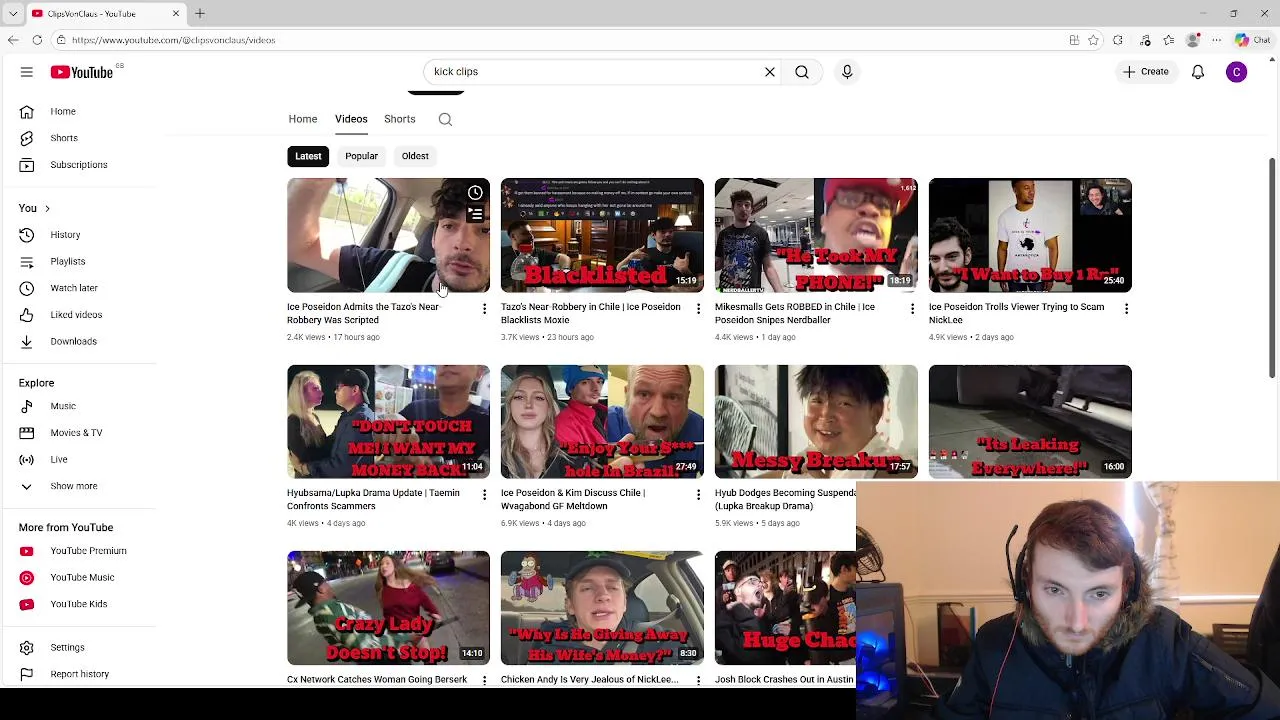The height and width of the screenshot is (720, 1280).
Task: Open Chicken Andy Is Very Jealous title
Action: tap(590, 680)
